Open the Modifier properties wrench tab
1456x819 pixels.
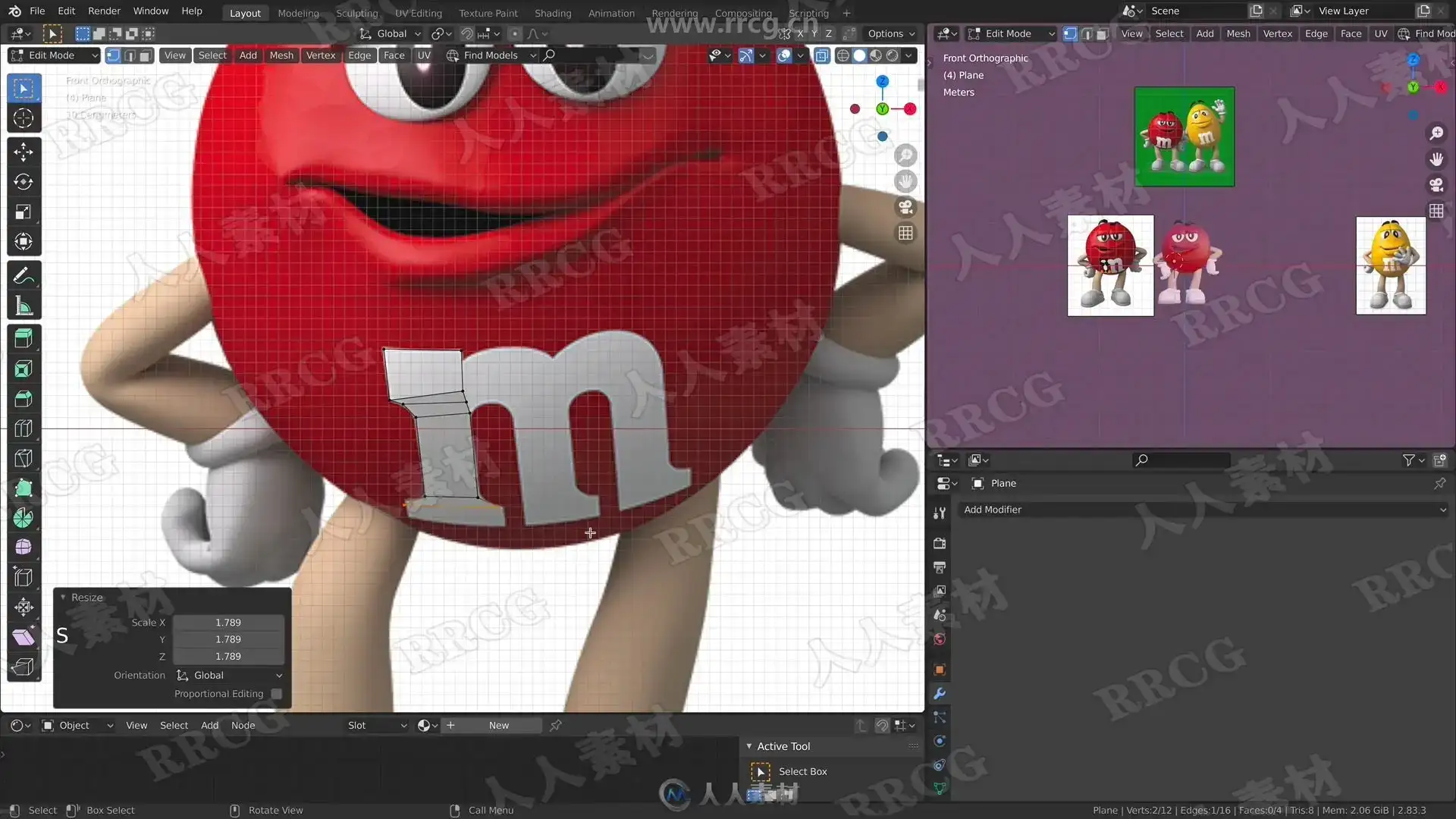pos(940,693)
